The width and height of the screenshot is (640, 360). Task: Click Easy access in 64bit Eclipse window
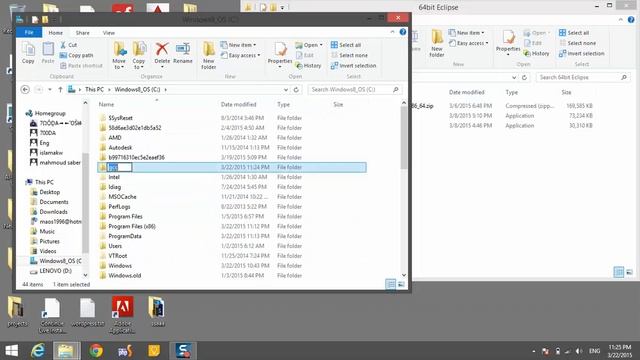(469, 43)
